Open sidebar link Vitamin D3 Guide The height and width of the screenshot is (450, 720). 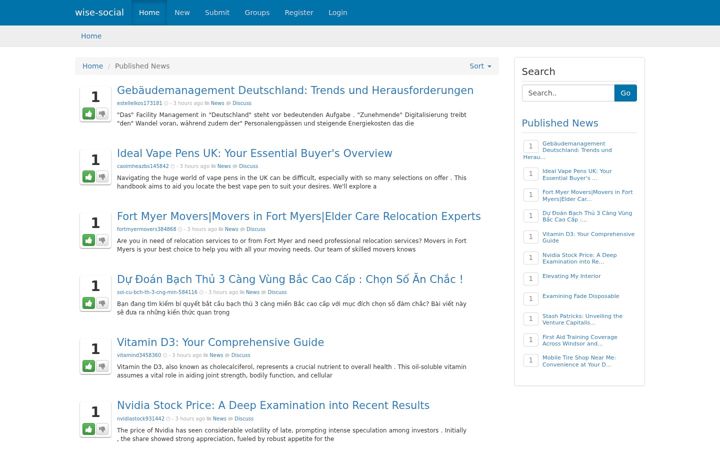click(588, 237)
